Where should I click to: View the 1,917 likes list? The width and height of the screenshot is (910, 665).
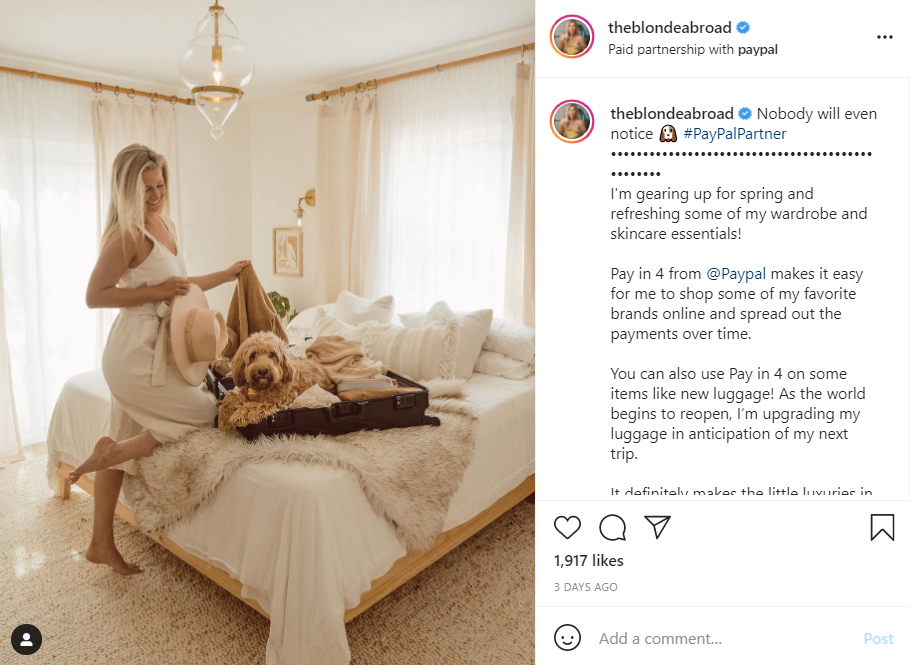point(588,561)
